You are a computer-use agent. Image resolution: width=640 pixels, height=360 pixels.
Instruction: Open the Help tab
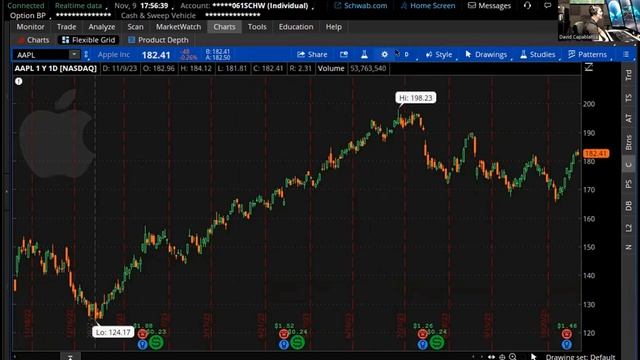(333, 27)
